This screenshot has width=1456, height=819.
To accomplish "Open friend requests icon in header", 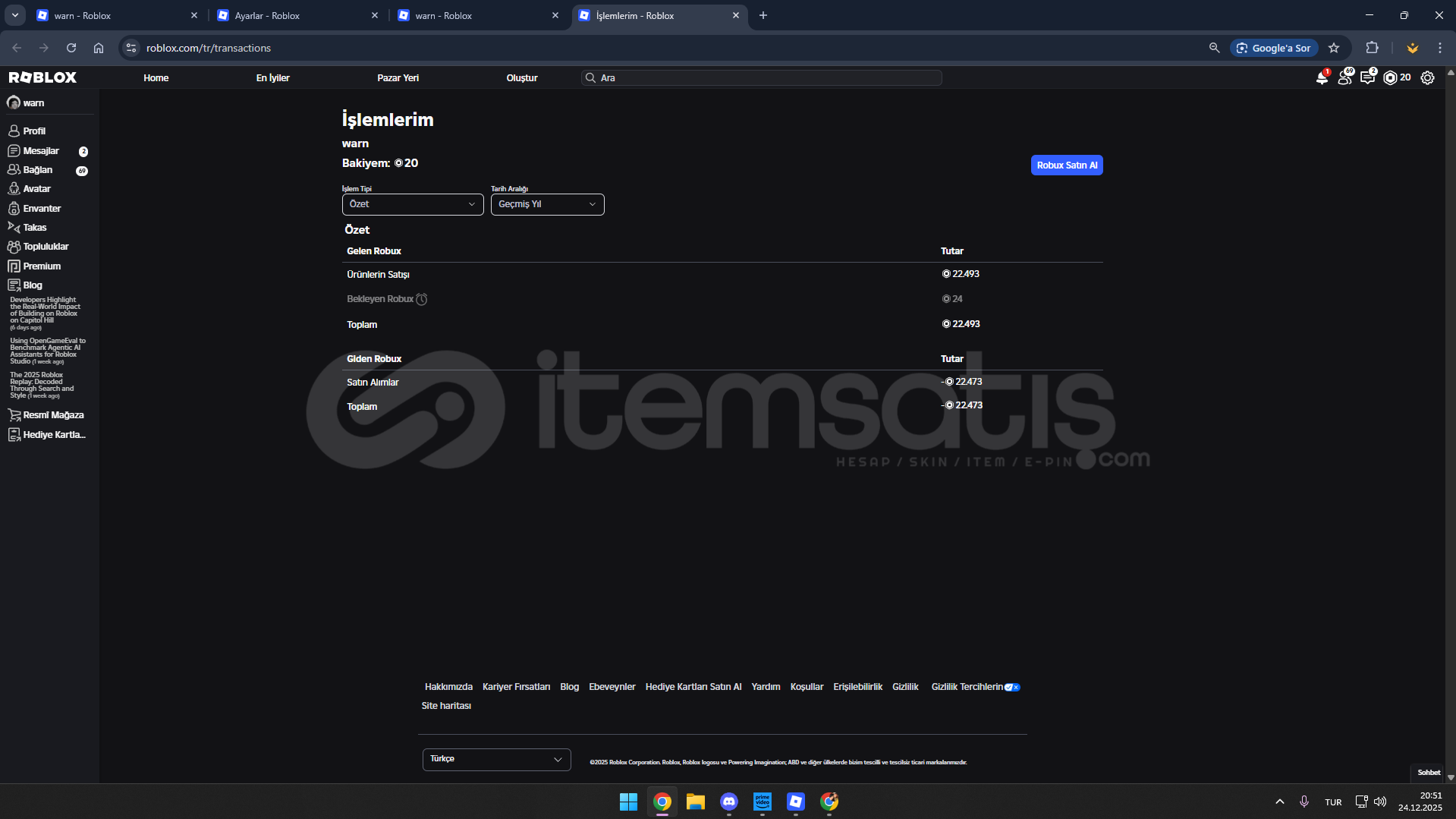I will tap(1344, 78).
